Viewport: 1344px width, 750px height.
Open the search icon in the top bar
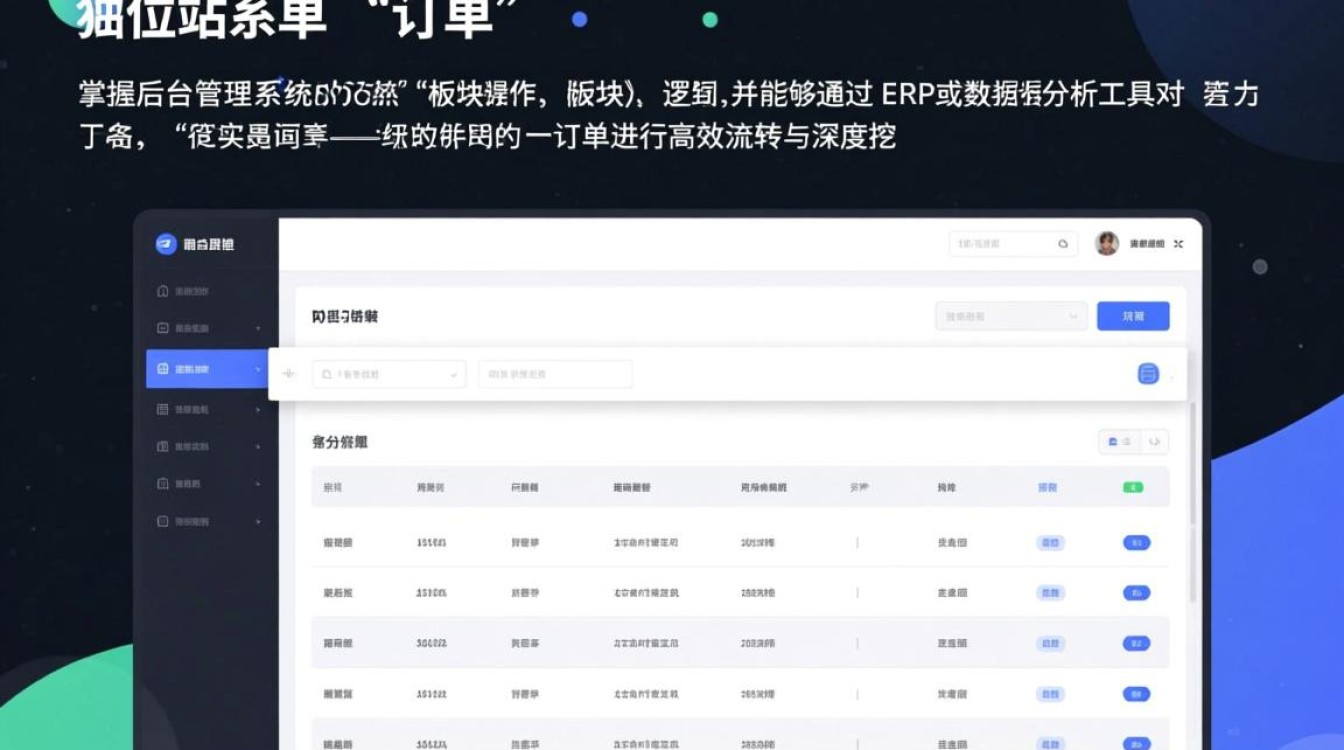click(1062, 243)
